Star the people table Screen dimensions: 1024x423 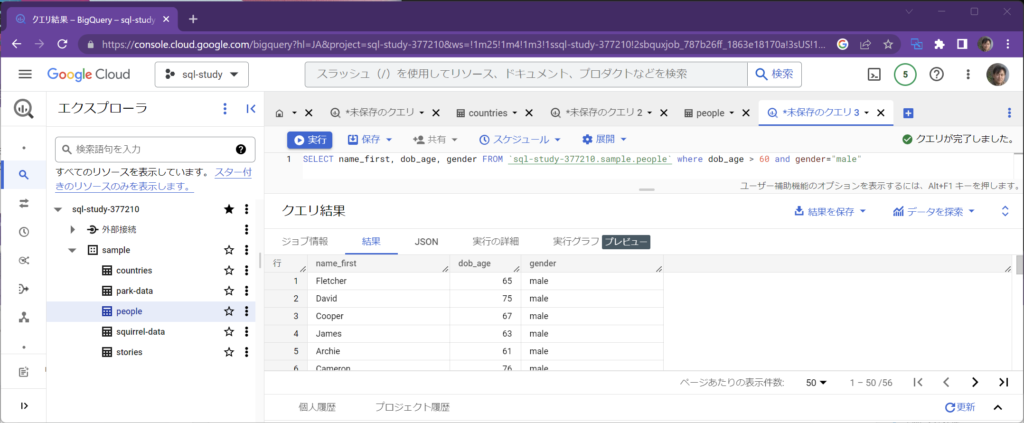pos(229,311)
